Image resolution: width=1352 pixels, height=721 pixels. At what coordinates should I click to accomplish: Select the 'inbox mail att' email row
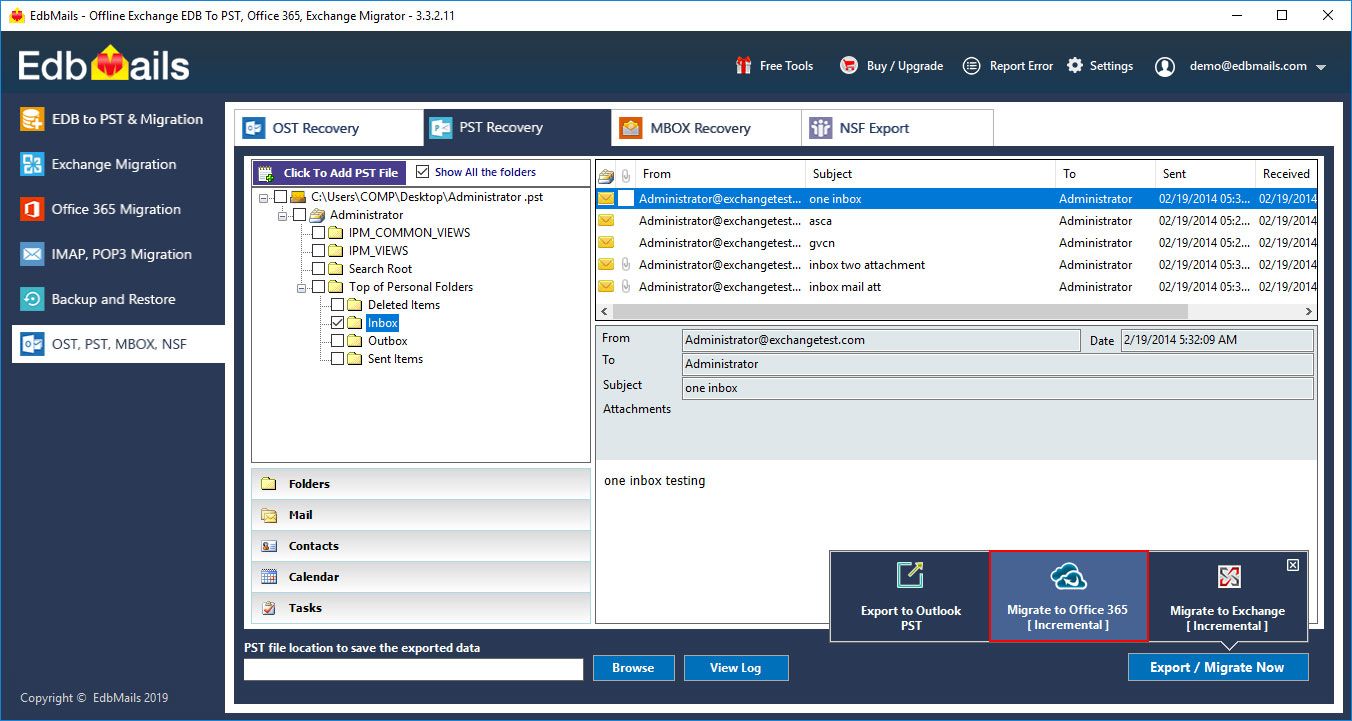(x=956, y=287)
